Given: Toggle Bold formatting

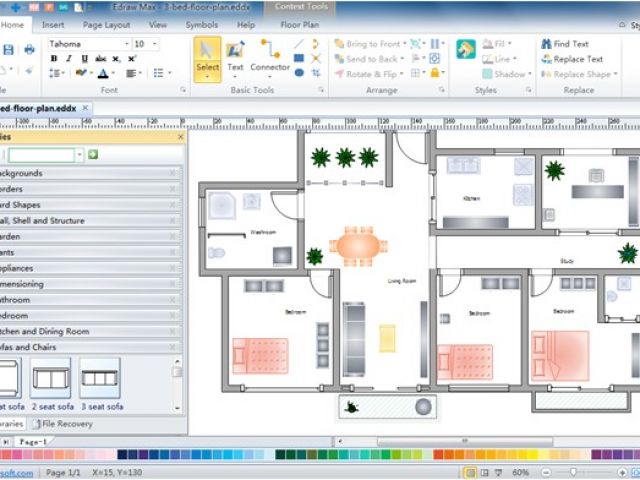Looking at the screenshot, I should 54,59.
